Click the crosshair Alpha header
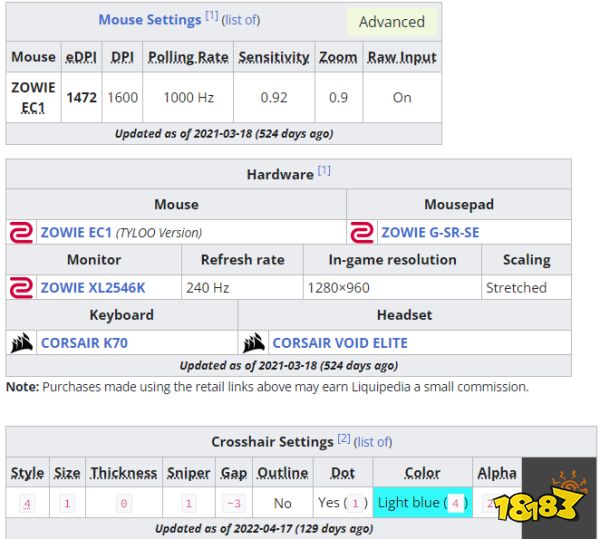 pos(497,473)
